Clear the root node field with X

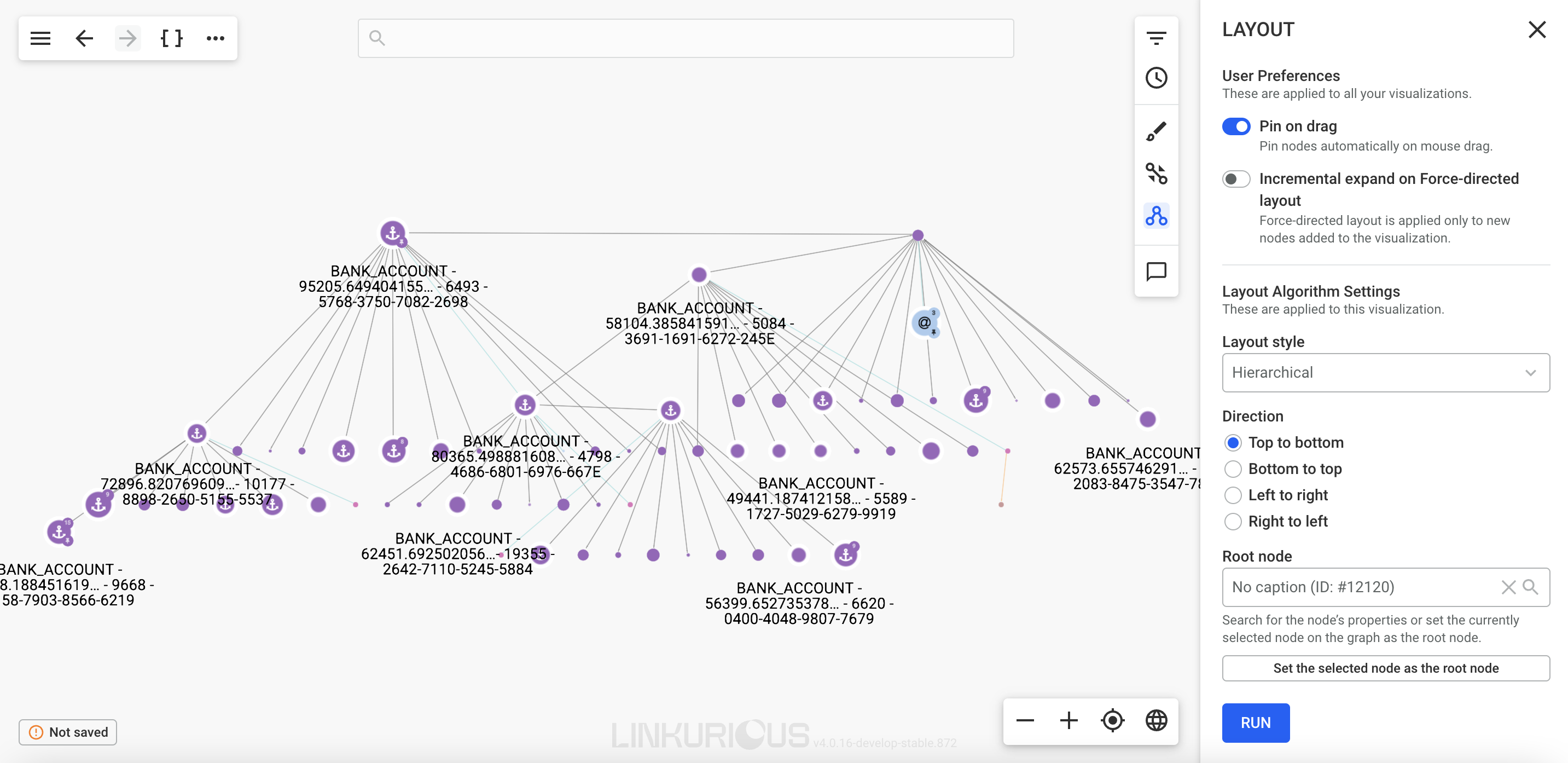tap(1508, 587)
